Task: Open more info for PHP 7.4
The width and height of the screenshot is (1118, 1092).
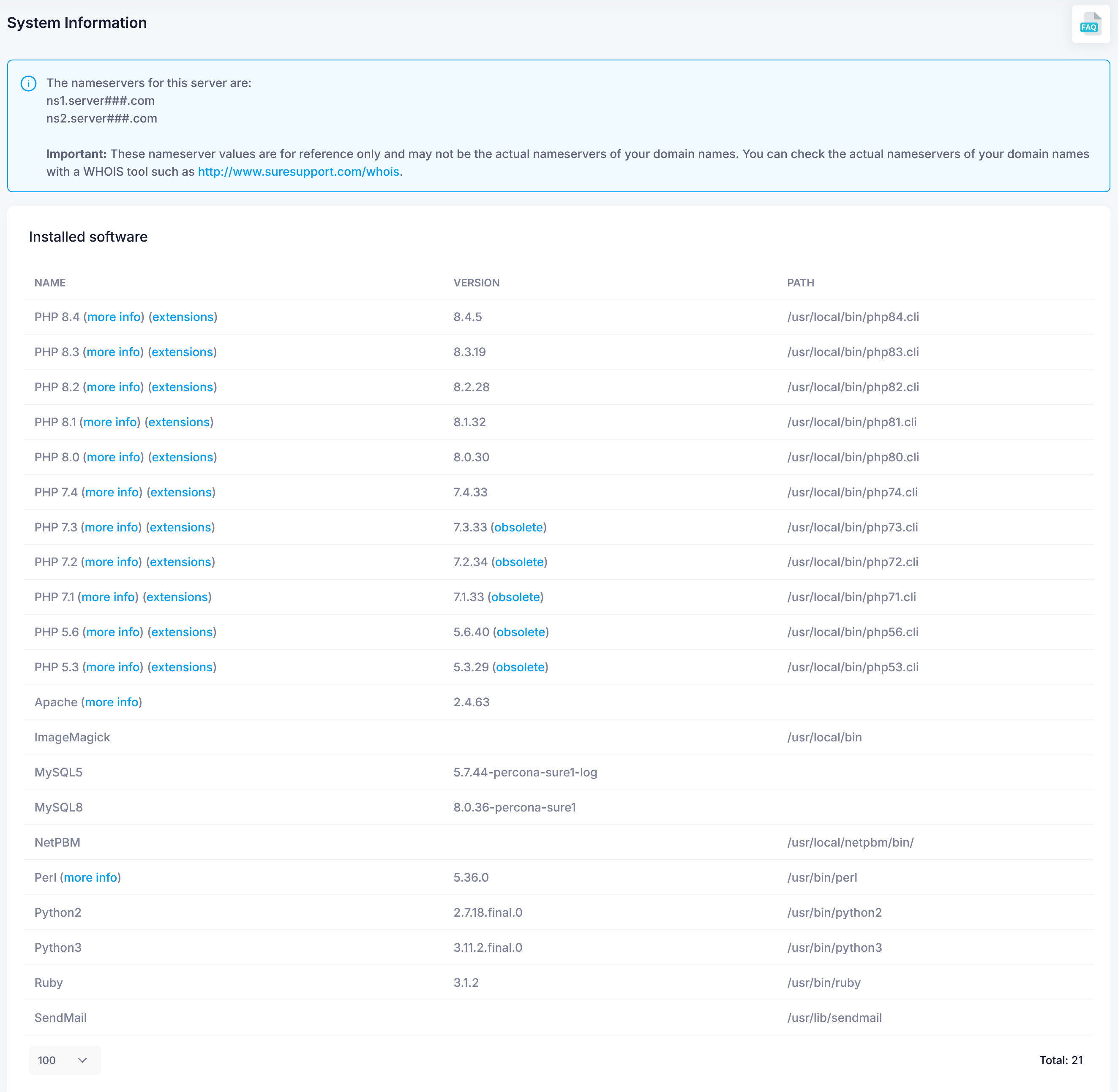Action: (112, 492)
